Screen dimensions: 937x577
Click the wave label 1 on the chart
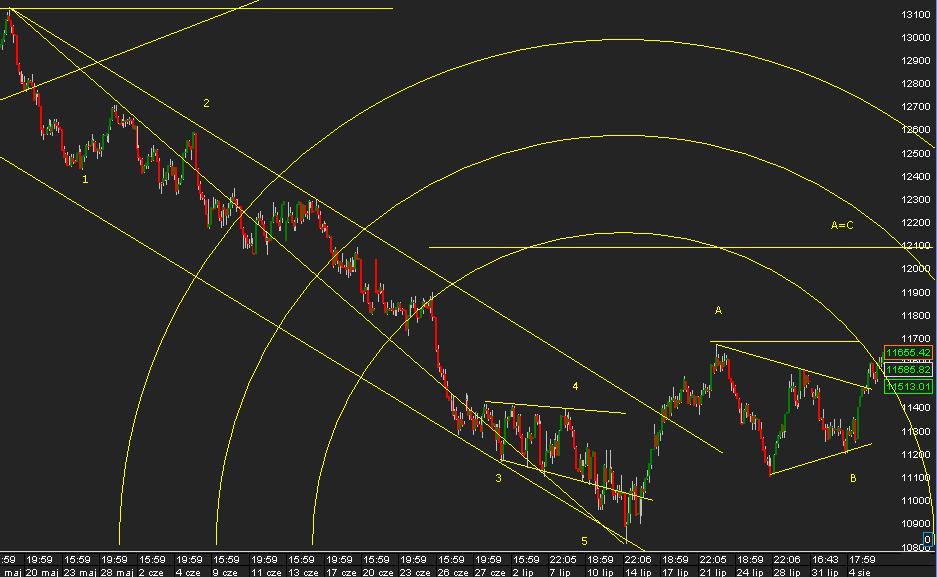coord(85,179)
